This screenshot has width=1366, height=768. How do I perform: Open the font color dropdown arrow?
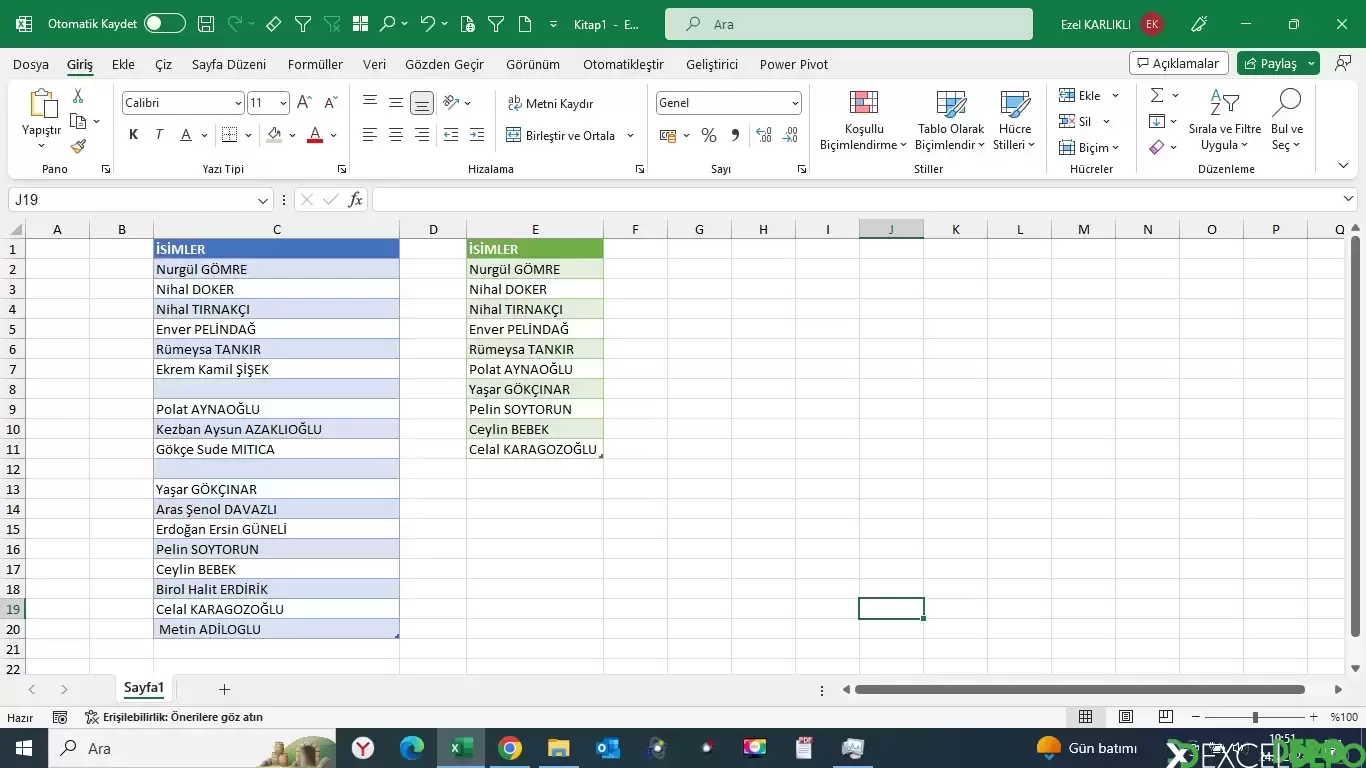coord(333,135)
